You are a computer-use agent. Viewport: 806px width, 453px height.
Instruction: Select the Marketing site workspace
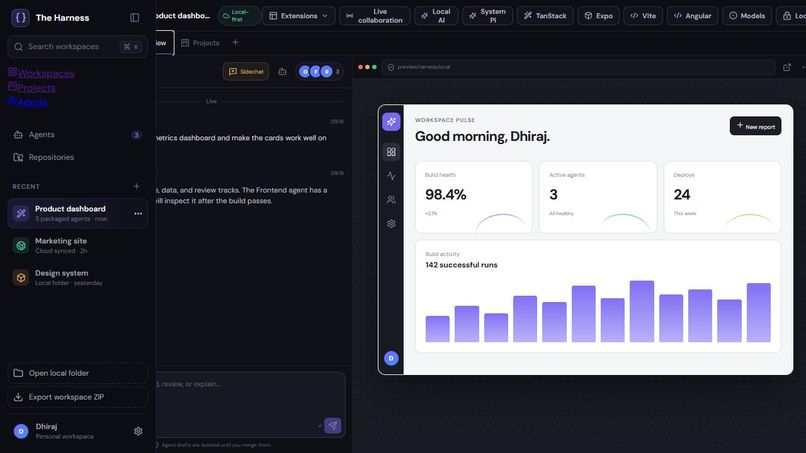point(78,245)
